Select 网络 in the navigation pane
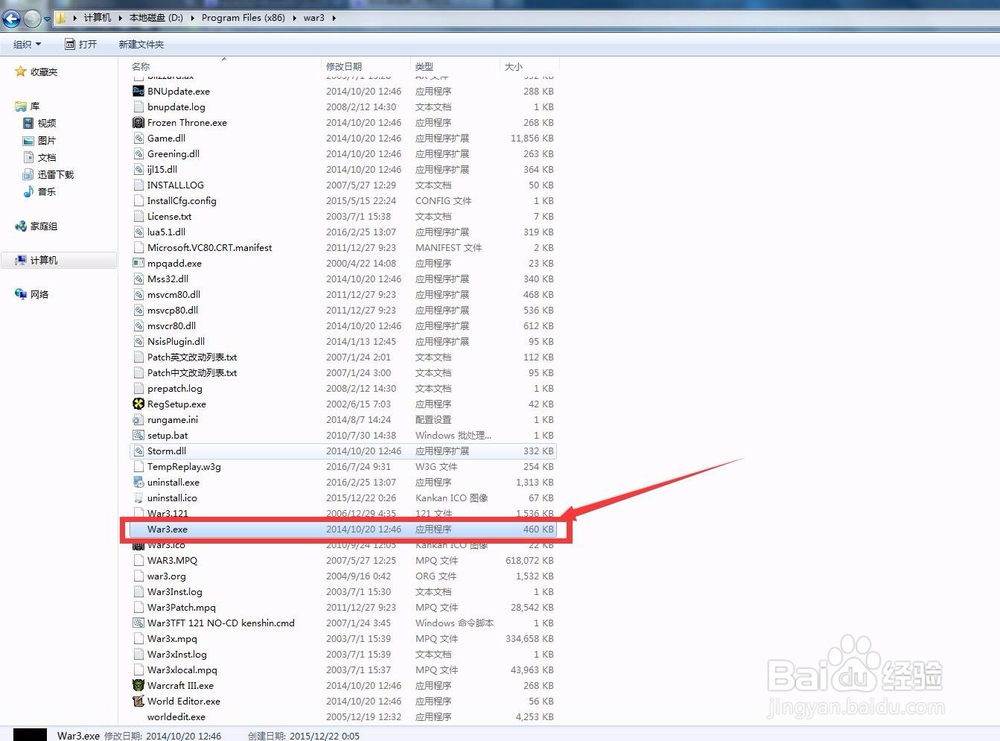1000x741 pixels. [32, 294]
